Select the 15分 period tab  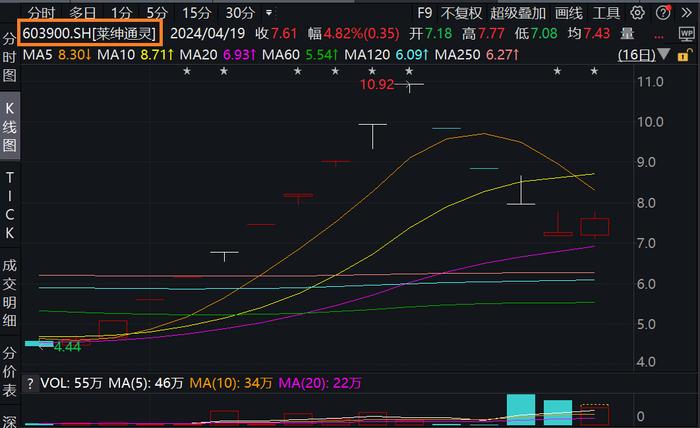point(196,13)
